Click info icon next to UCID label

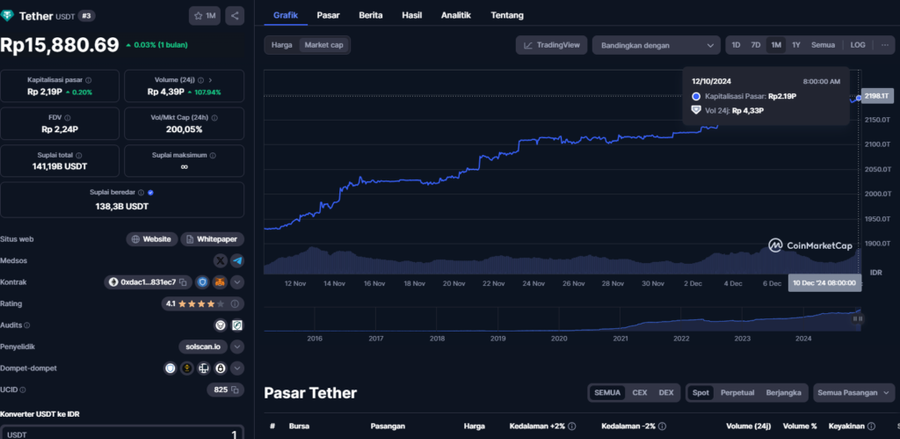coord(22,390)
